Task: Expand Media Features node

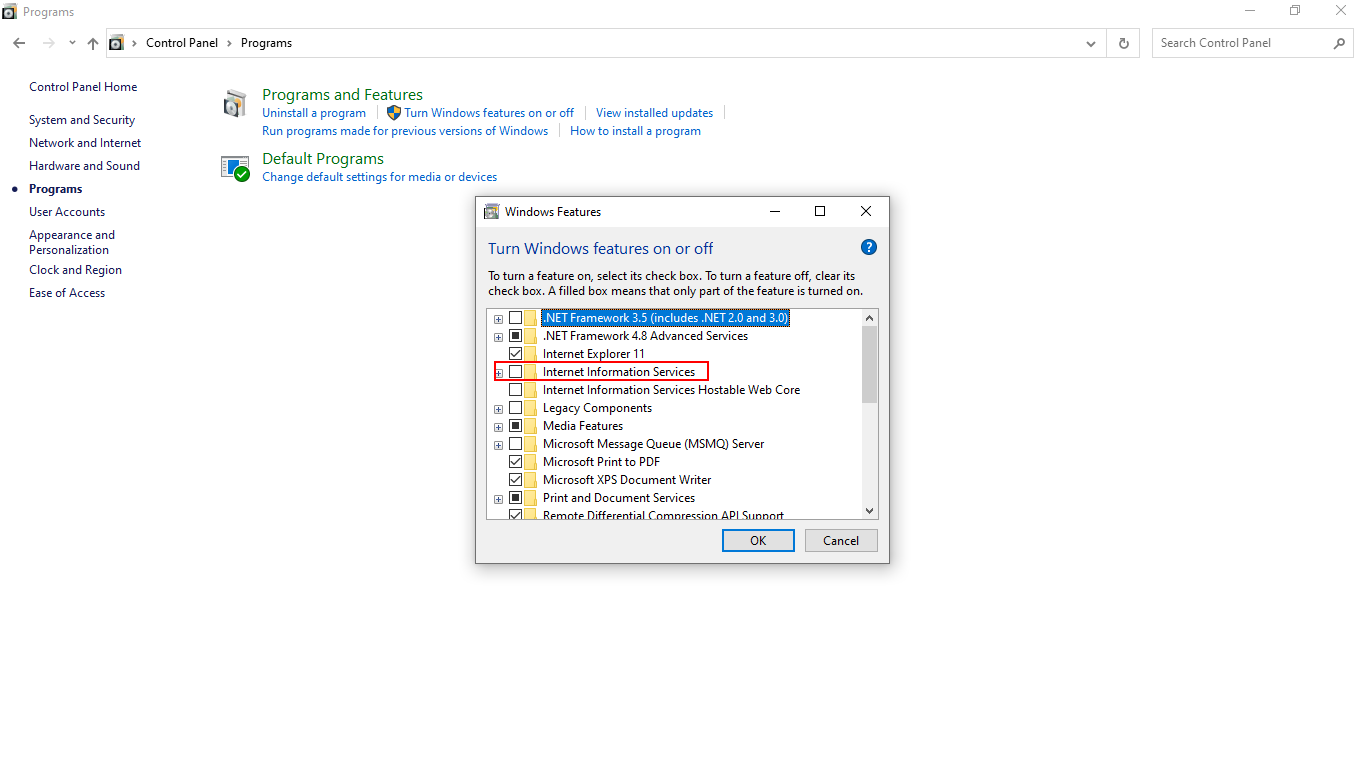Action: [x=499, y=427]
